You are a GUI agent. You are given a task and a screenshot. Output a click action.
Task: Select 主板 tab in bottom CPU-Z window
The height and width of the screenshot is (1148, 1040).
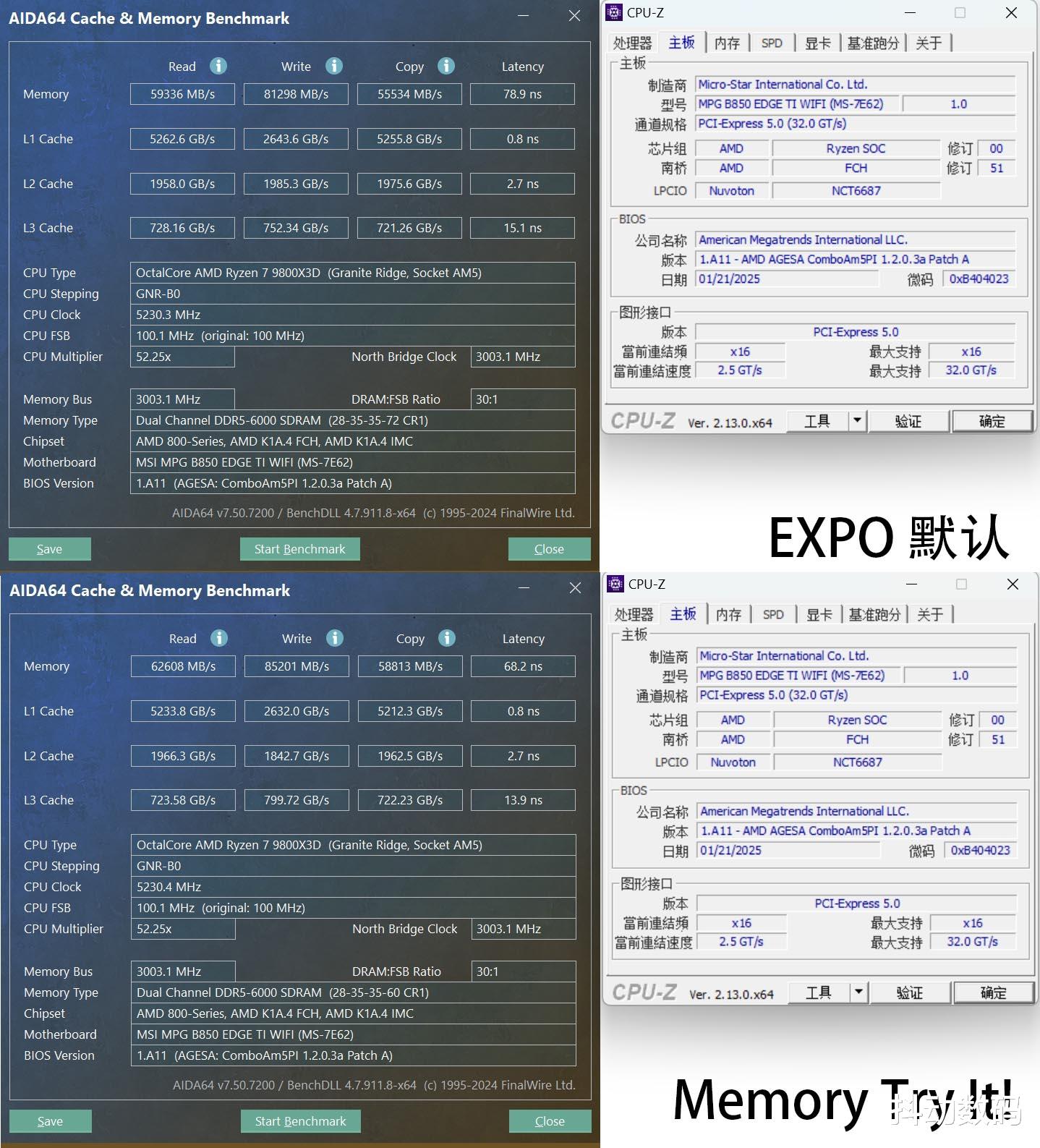683,614
